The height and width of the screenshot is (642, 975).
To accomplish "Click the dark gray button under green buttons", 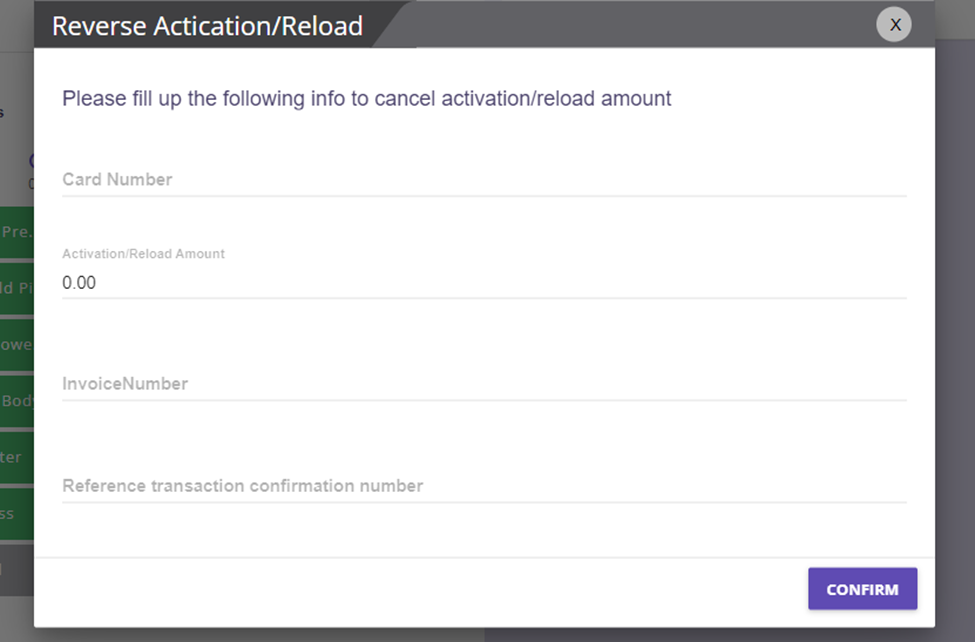I will (x=17, y=570).
